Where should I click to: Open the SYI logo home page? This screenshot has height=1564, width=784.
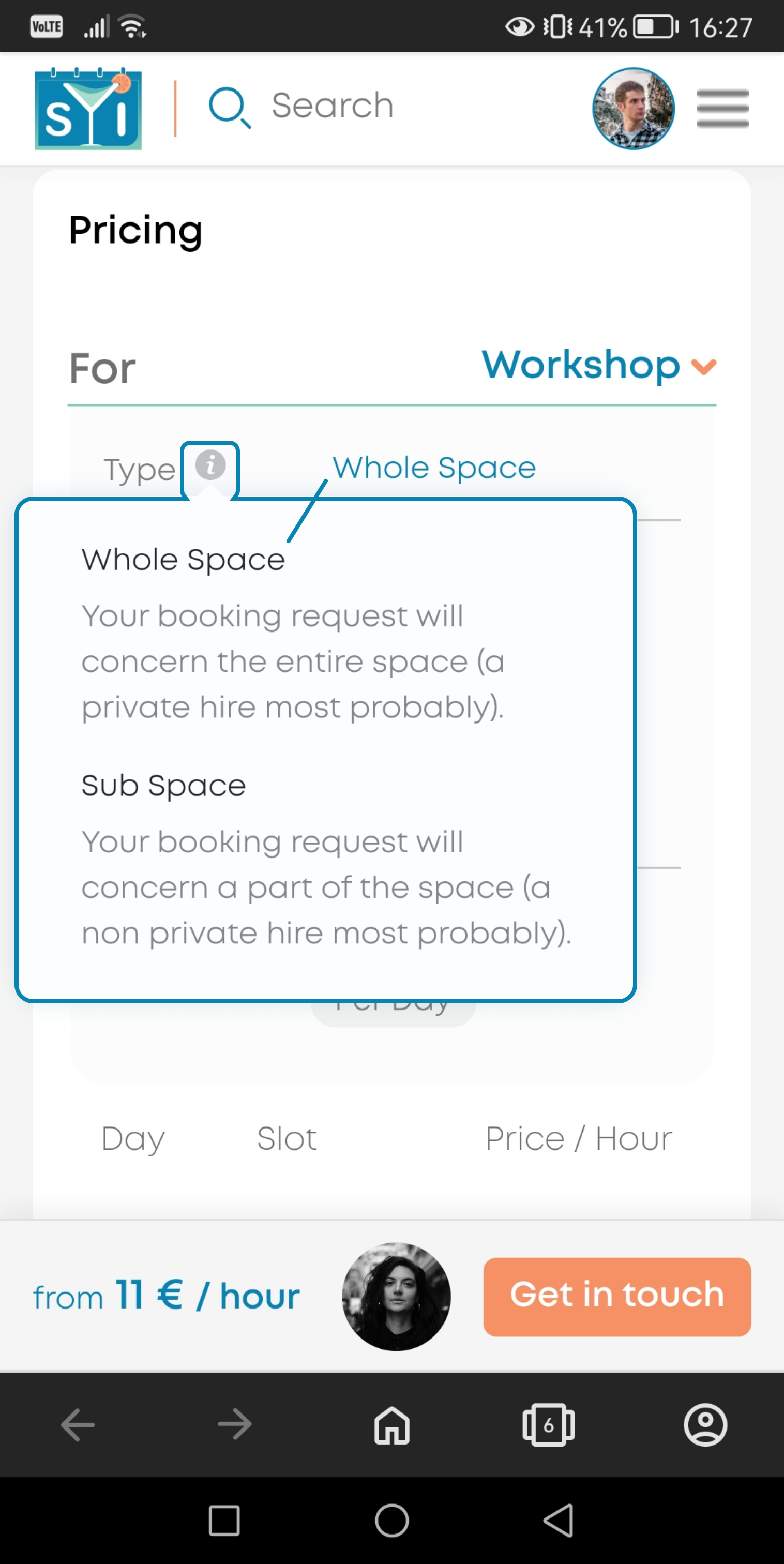pos(88,109)
